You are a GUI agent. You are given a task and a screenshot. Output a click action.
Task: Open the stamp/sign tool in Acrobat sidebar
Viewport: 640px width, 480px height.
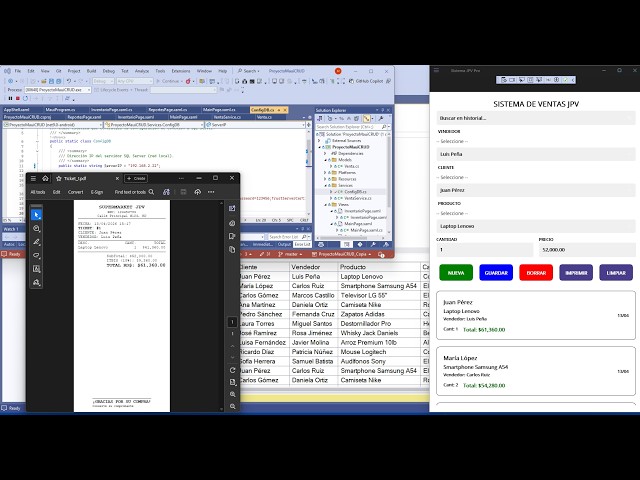coord(36,282)
